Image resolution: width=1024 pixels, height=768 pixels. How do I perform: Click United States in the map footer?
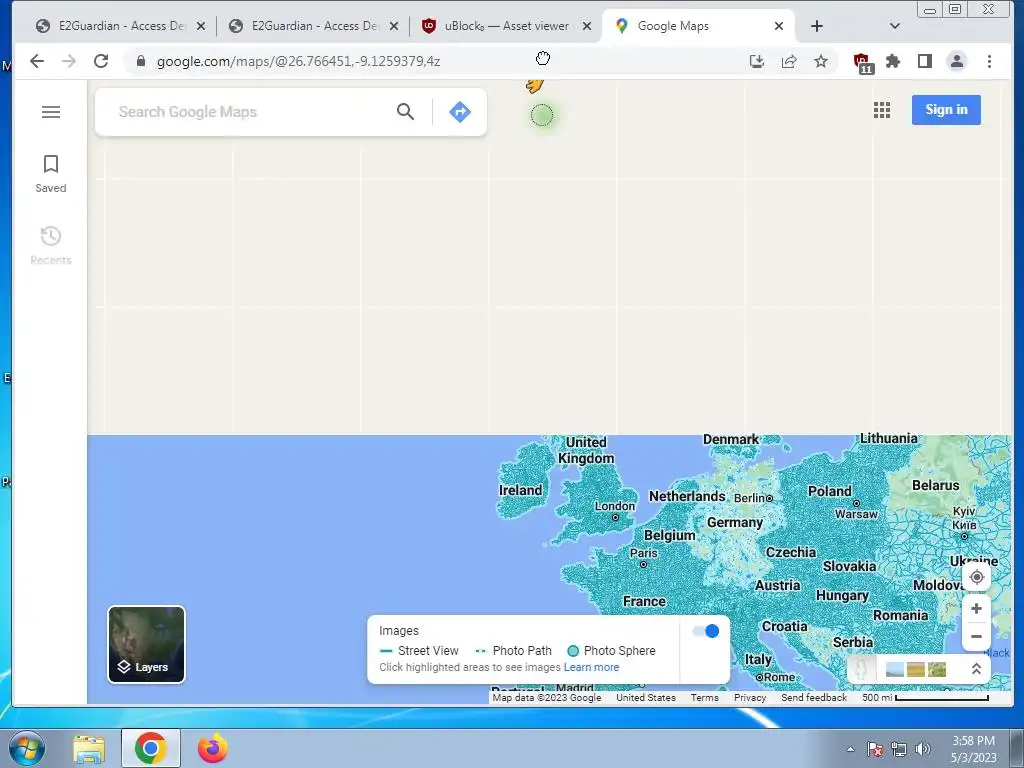[x=646, y=697]
